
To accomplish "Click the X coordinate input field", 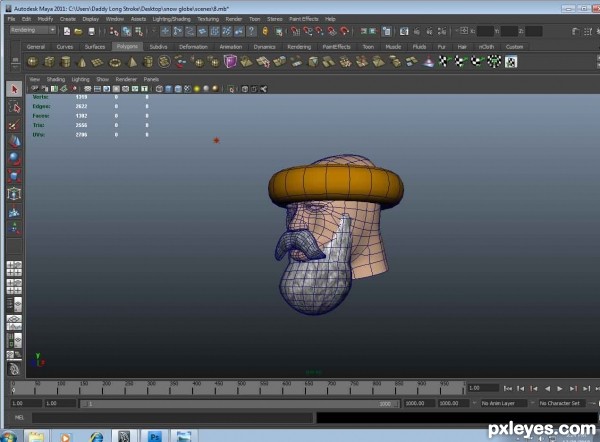I will tap(485, 31).
